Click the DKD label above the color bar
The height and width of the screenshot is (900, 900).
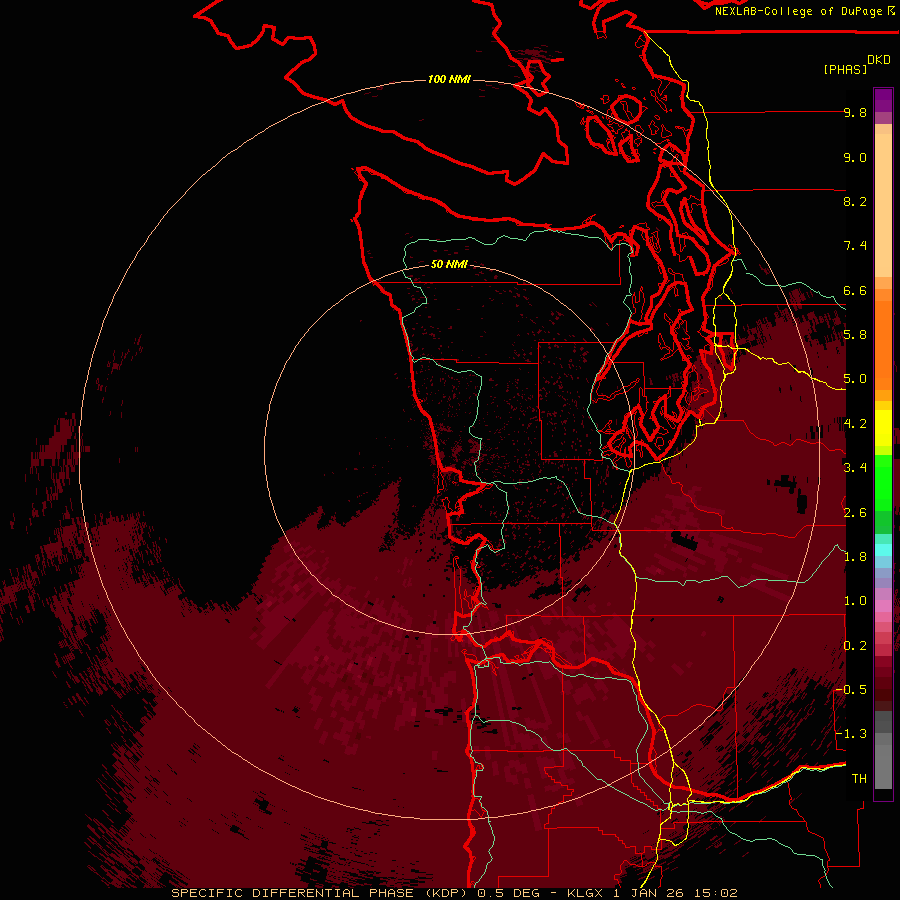coord(879,60)
